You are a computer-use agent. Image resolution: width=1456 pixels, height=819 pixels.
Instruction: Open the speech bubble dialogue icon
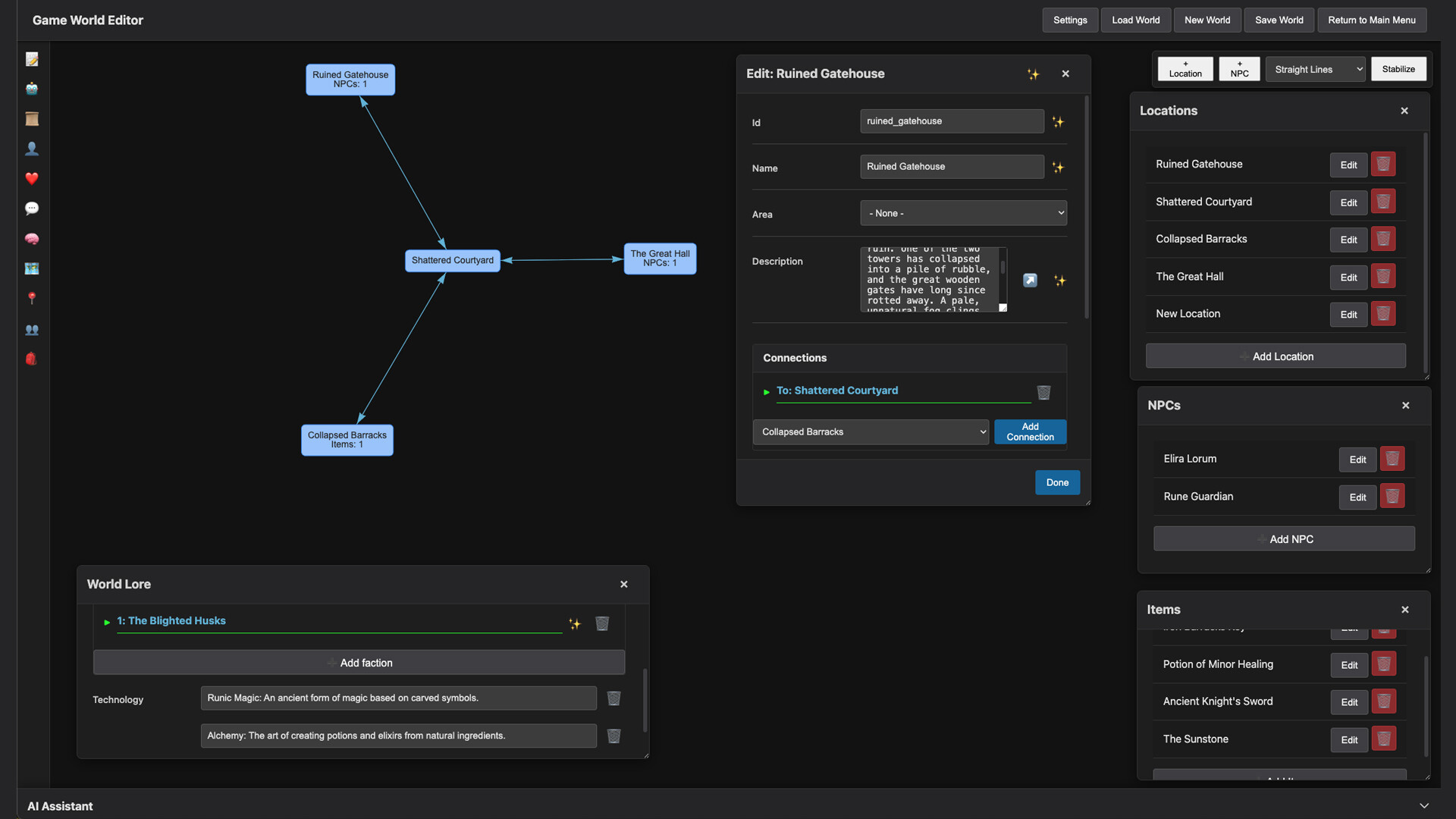(32, 209)
